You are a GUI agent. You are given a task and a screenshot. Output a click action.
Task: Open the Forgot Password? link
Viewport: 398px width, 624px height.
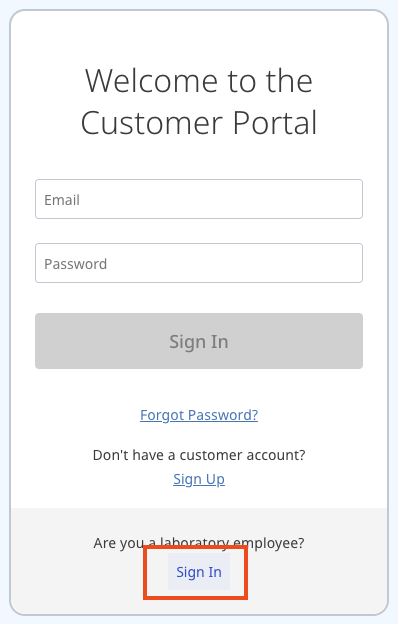pos(199,415)
